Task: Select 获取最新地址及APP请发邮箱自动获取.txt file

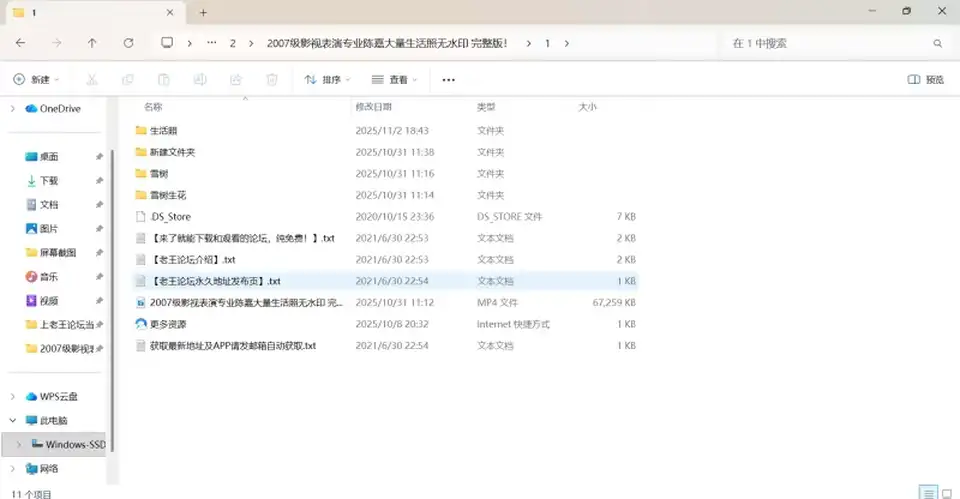Action: tap(386, 345)
